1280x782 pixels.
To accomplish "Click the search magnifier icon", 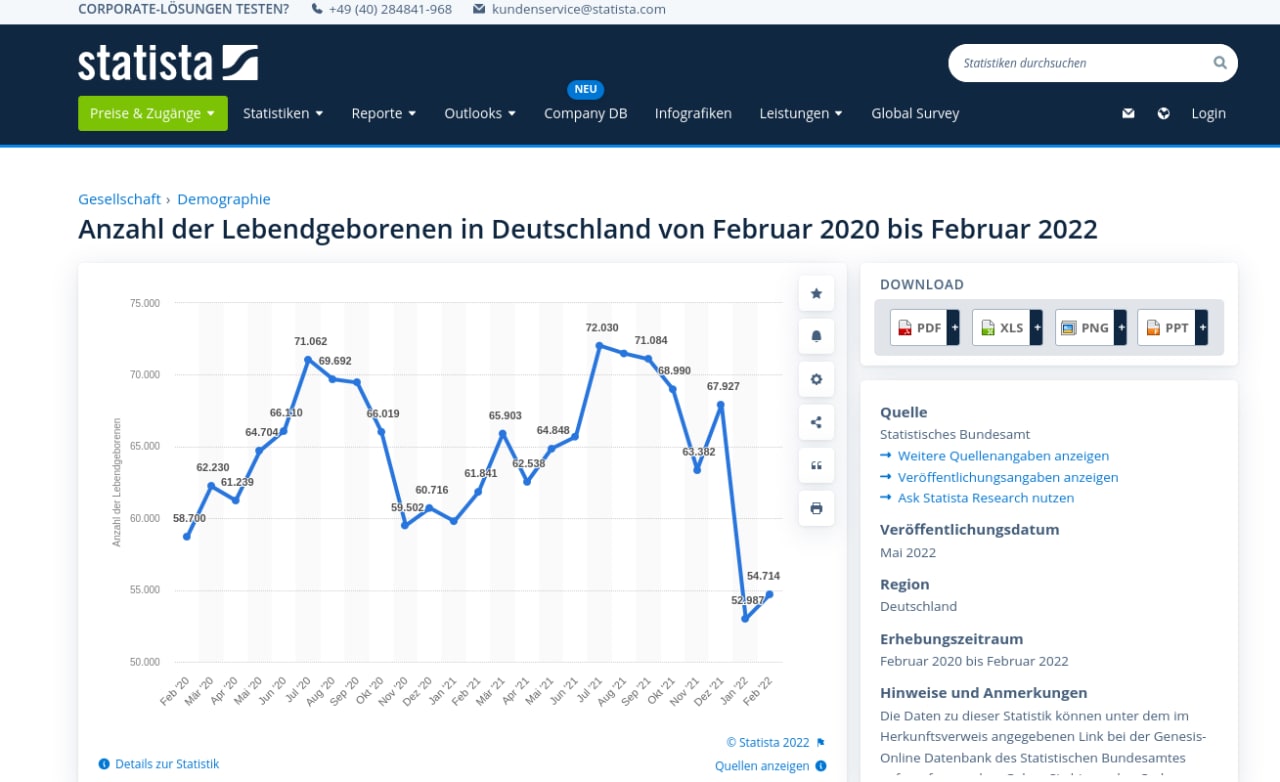I will (1219, 63).
